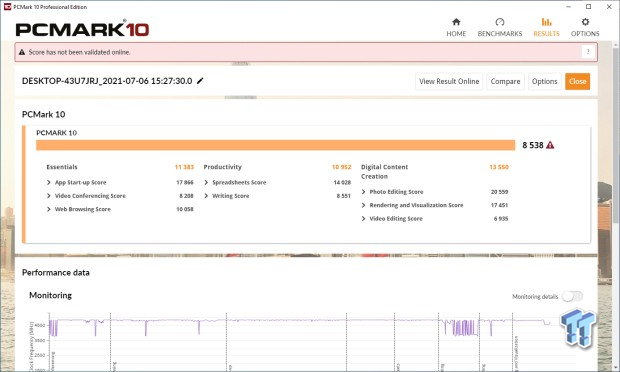The width and height of the screenshot is (620, 372).
Task: Click the overall score 8 538
Action: click(533, 145)
